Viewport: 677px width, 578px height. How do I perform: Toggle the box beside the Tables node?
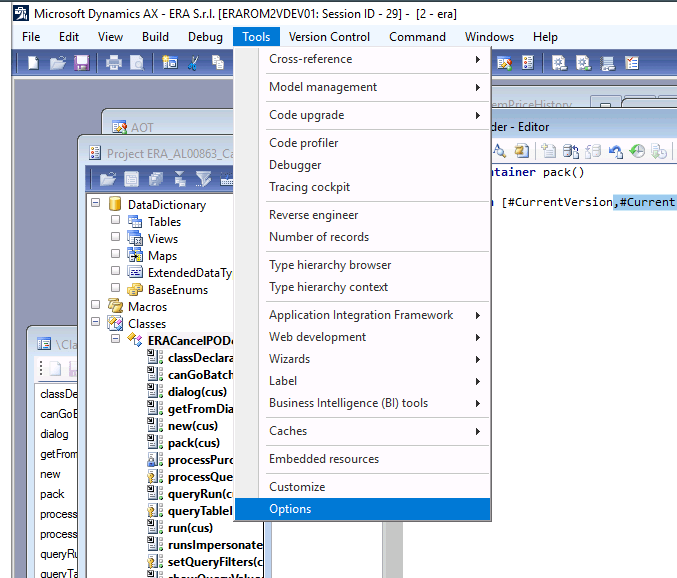tap(116, 221)
